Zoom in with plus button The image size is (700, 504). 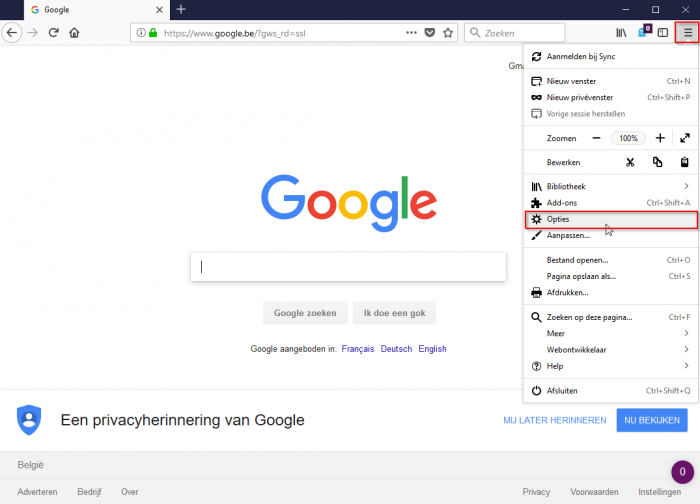[660, 138]
